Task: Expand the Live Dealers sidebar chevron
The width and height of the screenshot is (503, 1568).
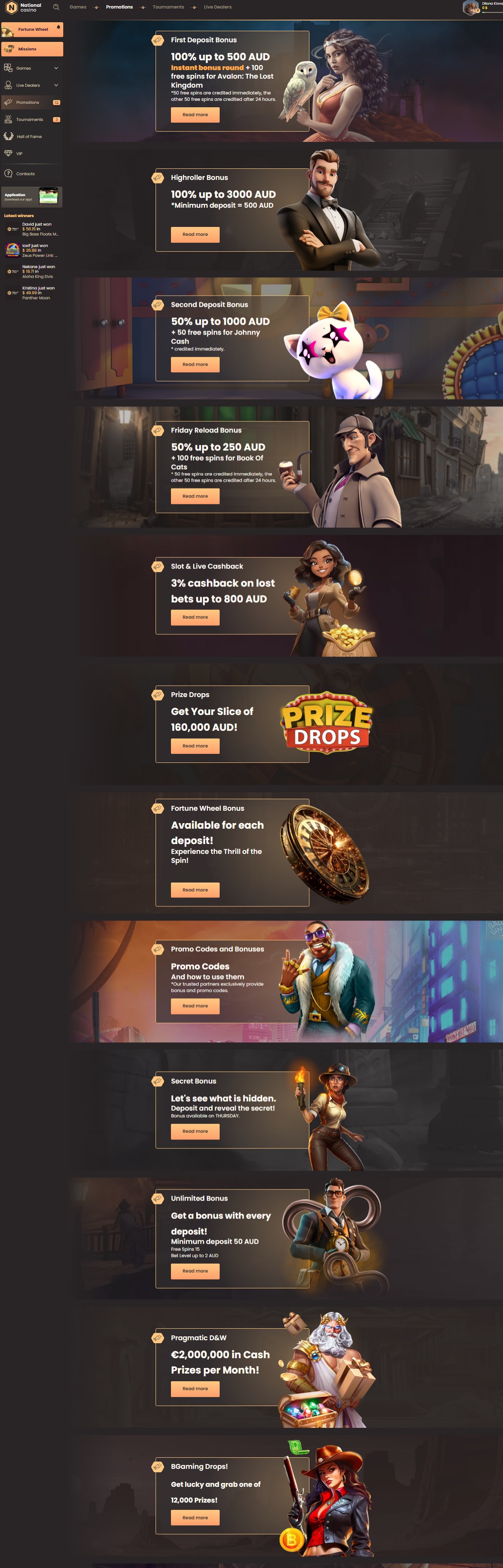Action: coord(56,85)
